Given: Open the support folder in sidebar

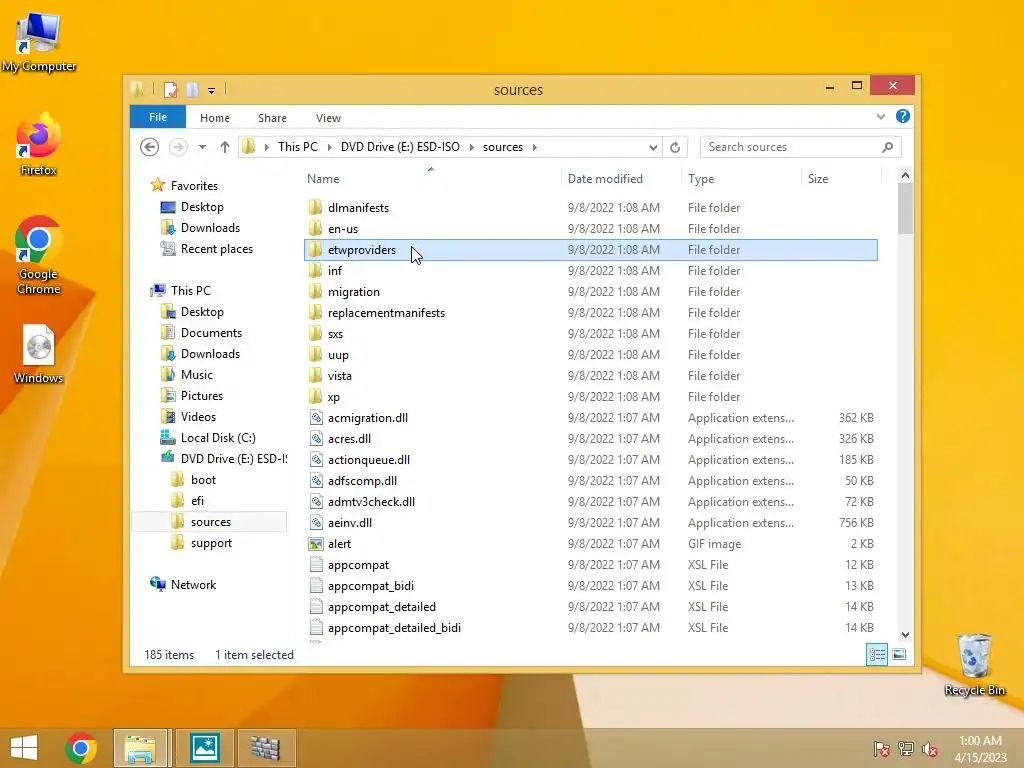Looking at the screenshot, I should click(211, 543).
